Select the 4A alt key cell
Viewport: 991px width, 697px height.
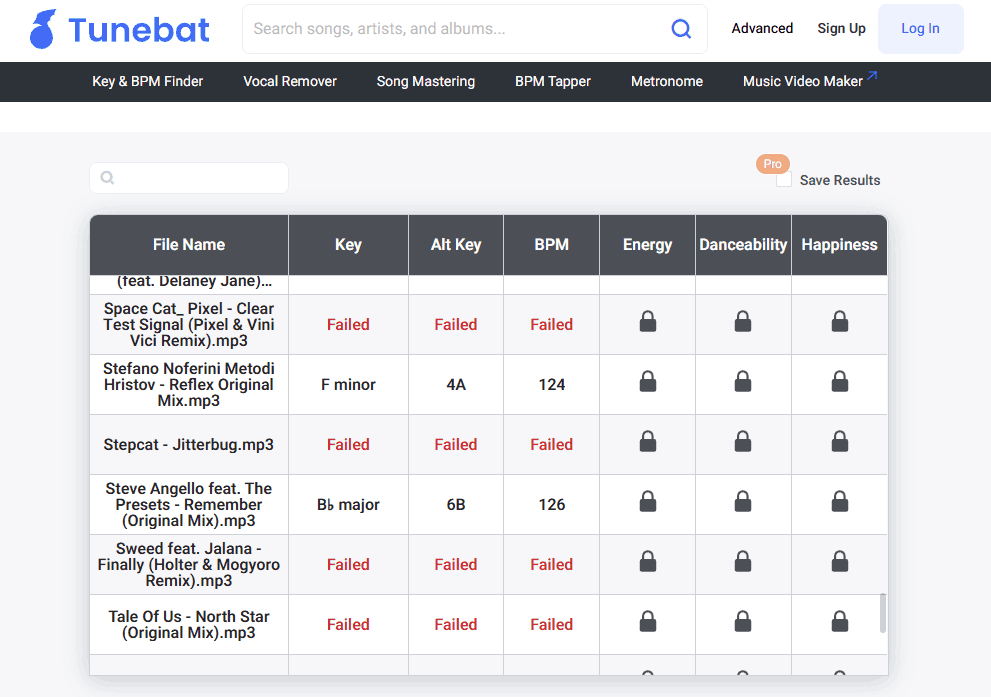click(456, 384)
